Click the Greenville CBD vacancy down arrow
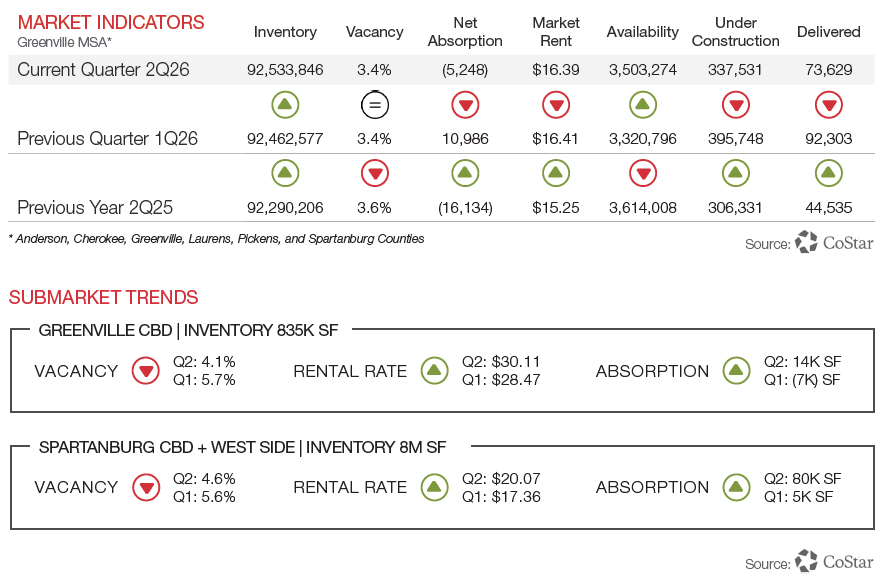 146,371
